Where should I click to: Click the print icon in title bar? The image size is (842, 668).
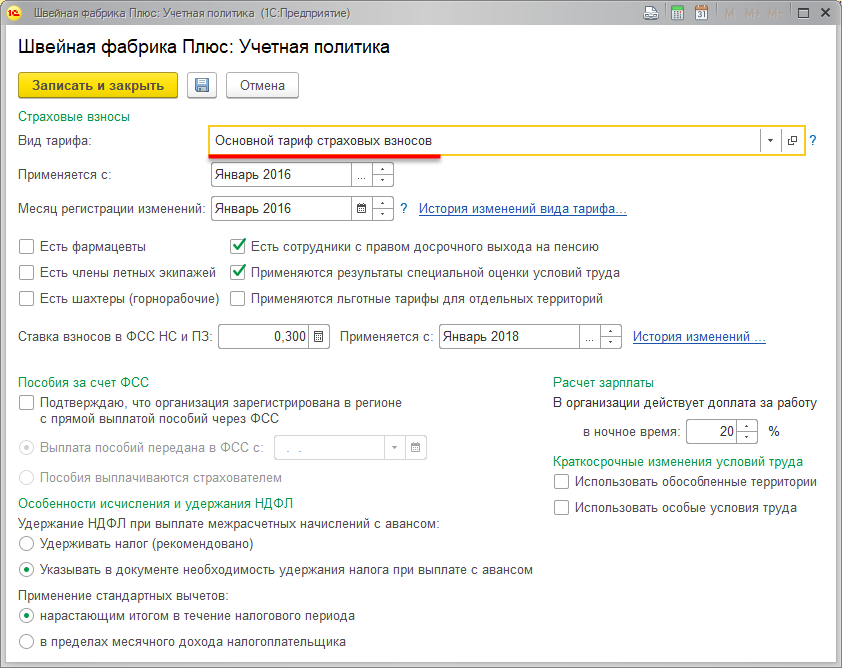pyautogui.click(x=651, y=13)
